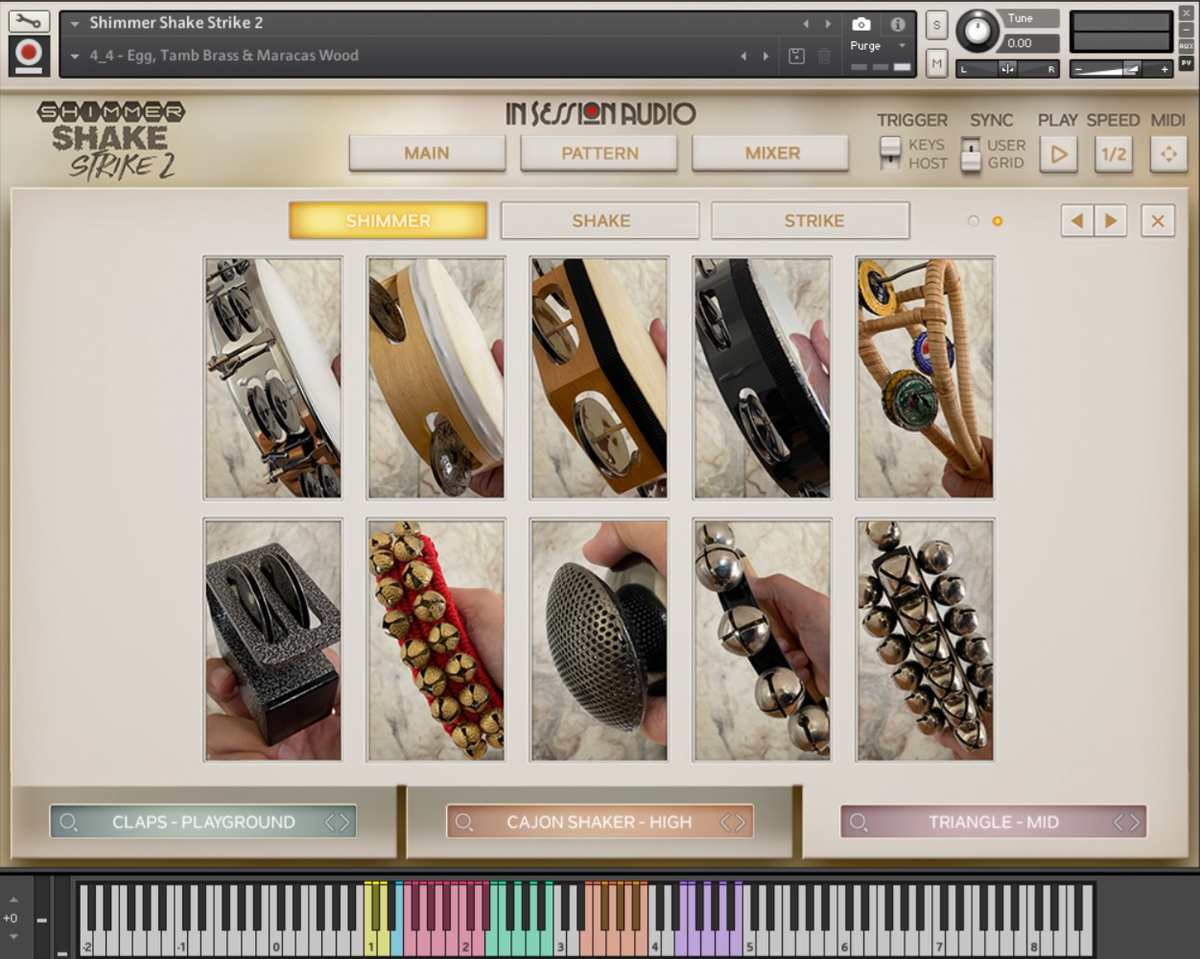Image resolution: width=1200 pixels, height=959 pixels.
Task: Select the first page indicator dot
Action: click(973, 221)
